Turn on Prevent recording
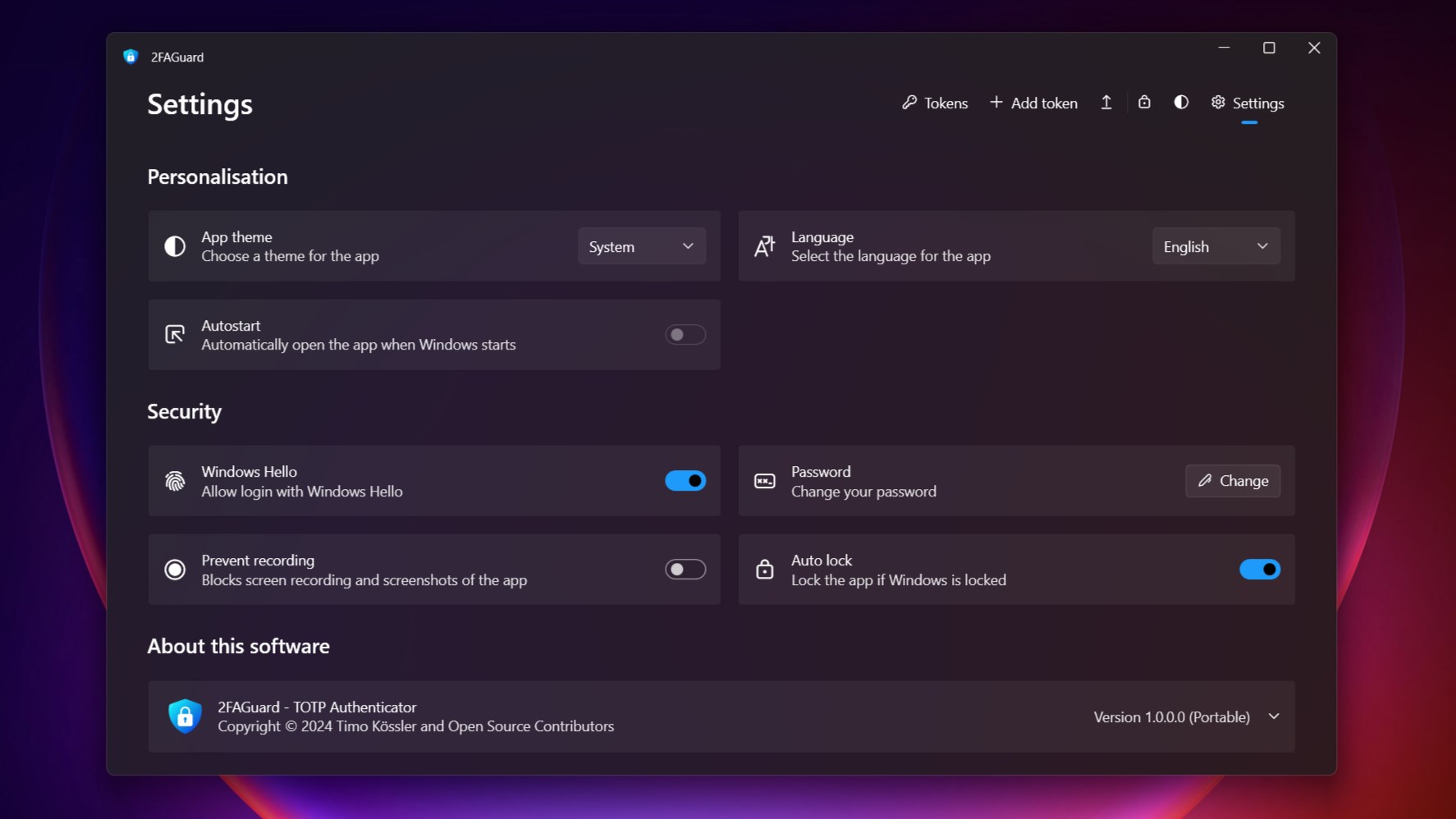 685,569
